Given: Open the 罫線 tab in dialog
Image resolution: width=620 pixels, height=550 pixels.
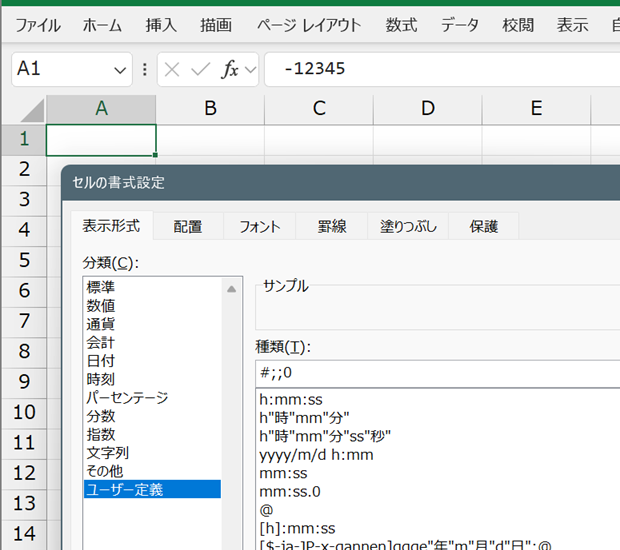Looking at the screenshot, I should pyautogui.click(x=331, y=226).
